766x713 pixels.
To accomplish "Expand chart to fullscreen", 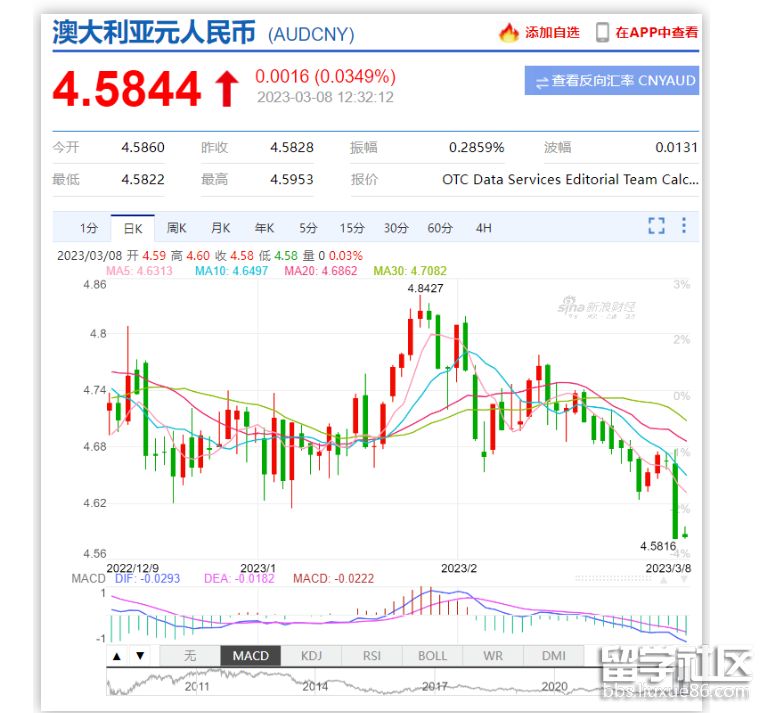I will [656, 226].
